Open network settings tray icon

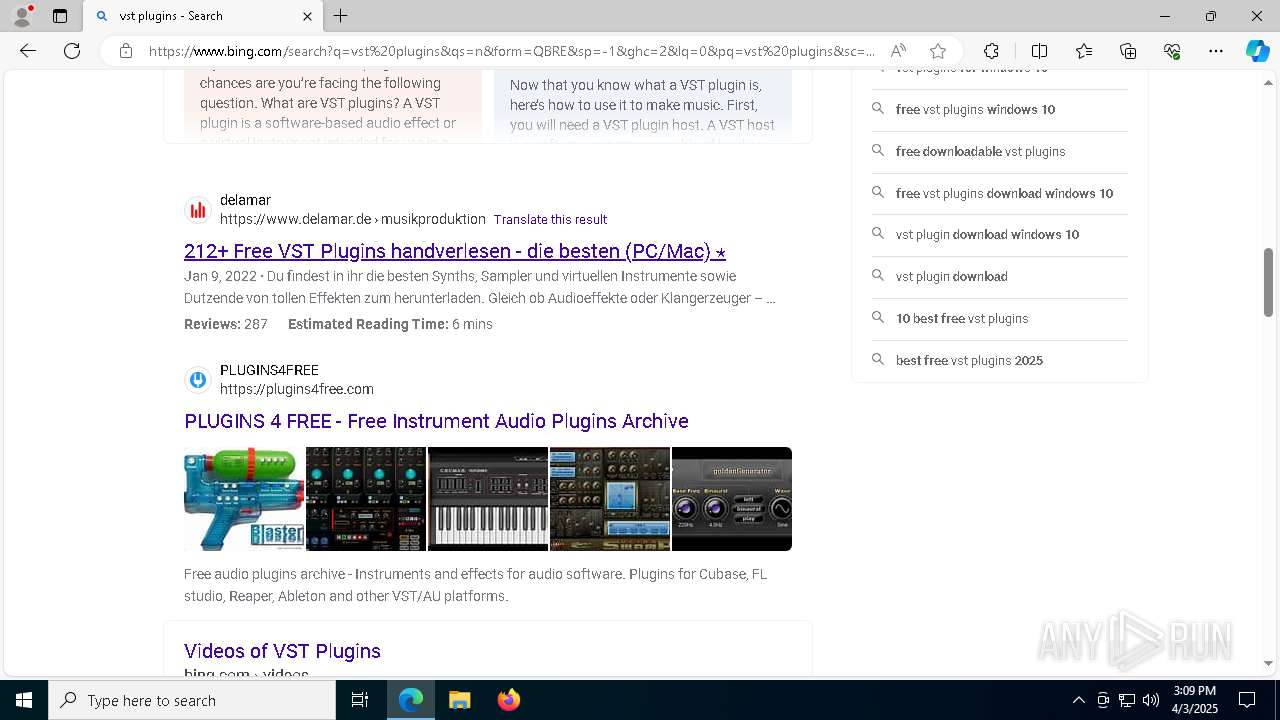[x=1127, y=700]
